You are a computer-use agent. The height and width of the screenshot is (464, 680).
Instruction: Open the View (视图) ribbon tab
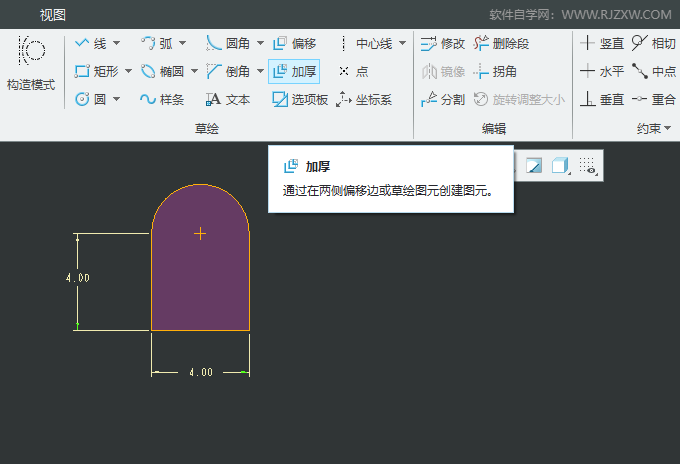coord(52,15)
